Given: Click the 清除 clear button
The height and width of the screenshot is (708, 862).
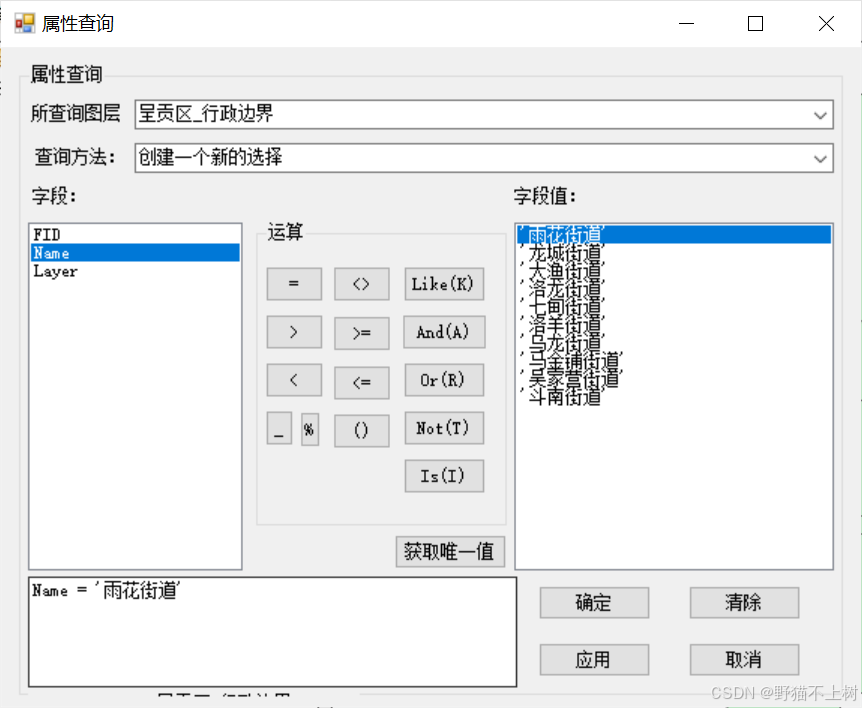Looking at the screenshot, I should click(744, 602).
